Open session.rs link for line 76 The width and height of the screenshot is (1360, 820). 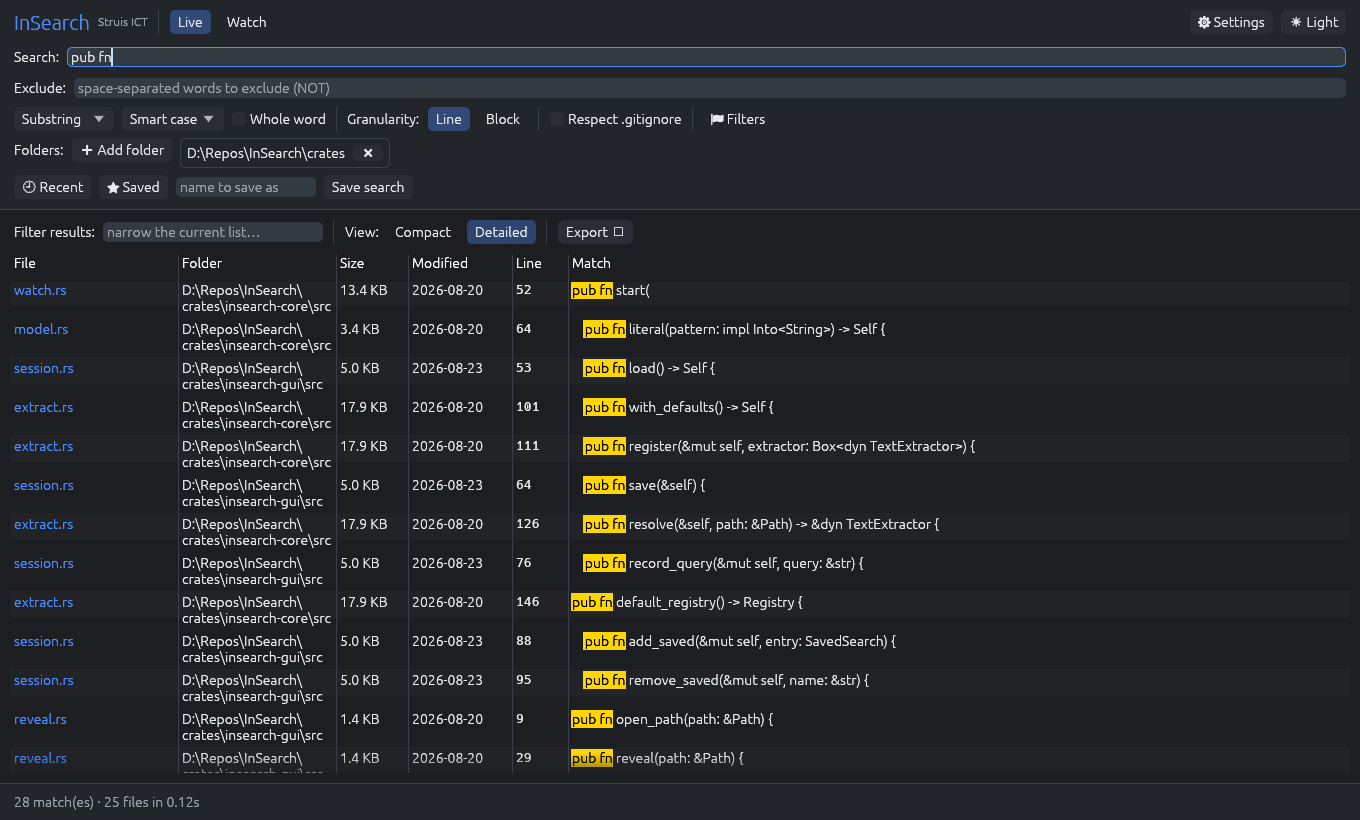(x=44, y=563)
